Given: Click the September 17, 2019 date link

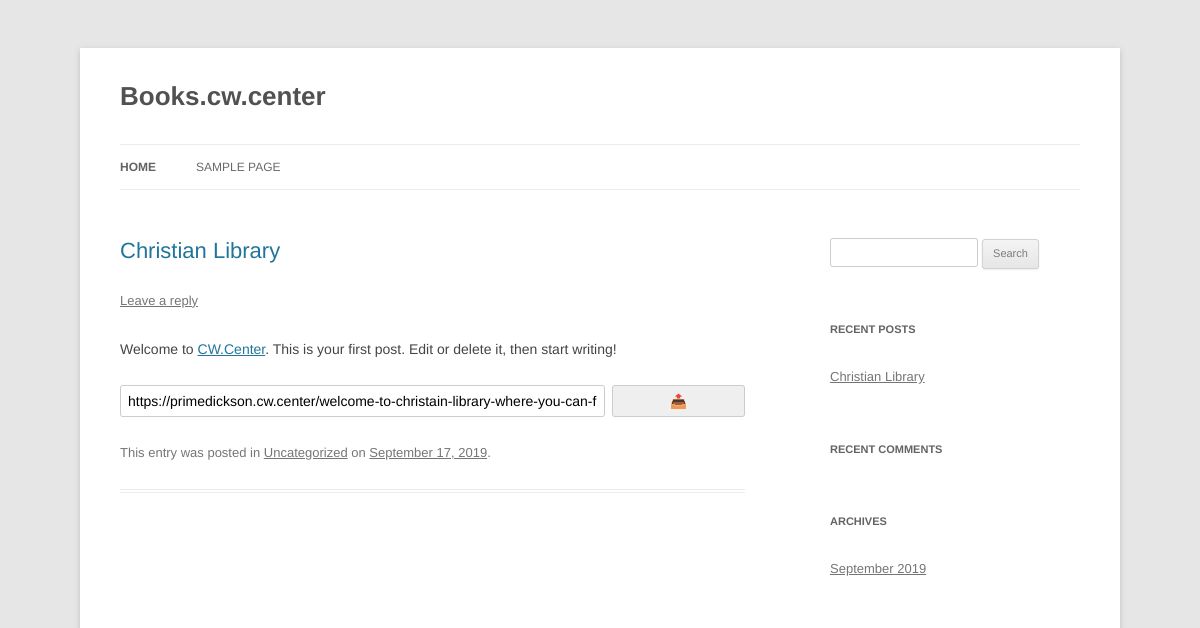Looking at the screenshot, I should 428,453.
